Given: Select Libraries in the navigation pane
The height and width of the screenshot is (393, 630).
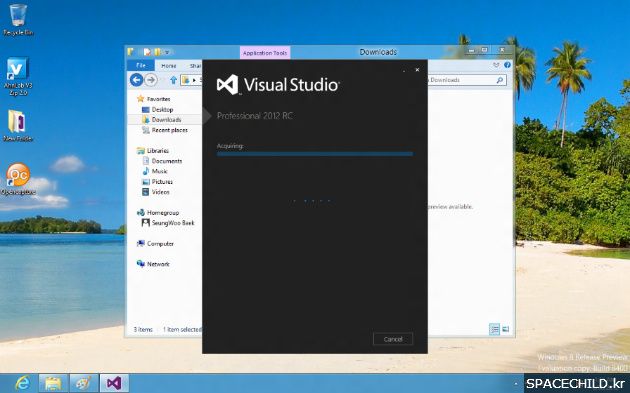Looking at the screenshot, I should coord(158,151).
